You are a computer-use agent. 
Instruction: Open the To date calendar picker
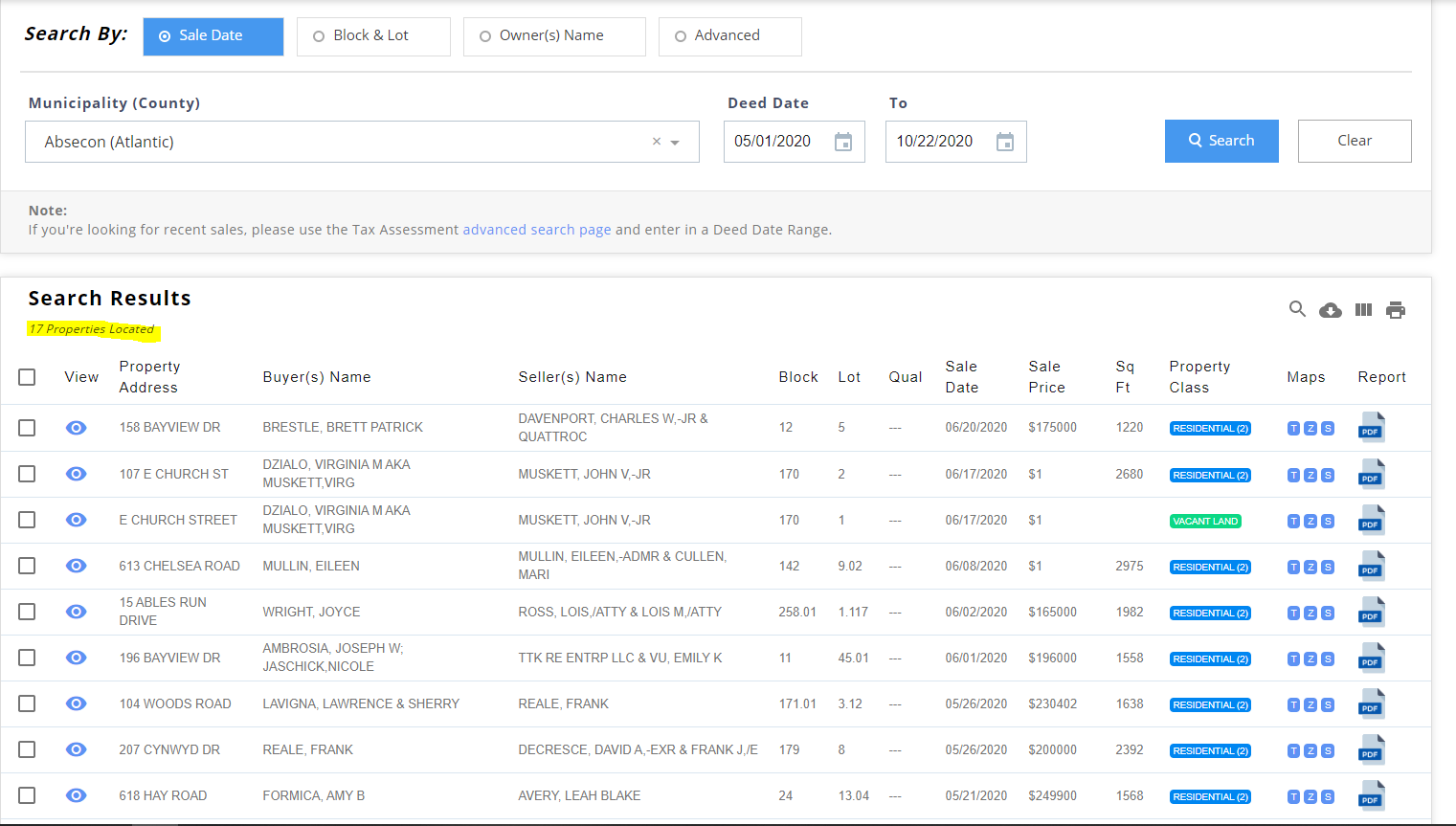click(1005, 142)
